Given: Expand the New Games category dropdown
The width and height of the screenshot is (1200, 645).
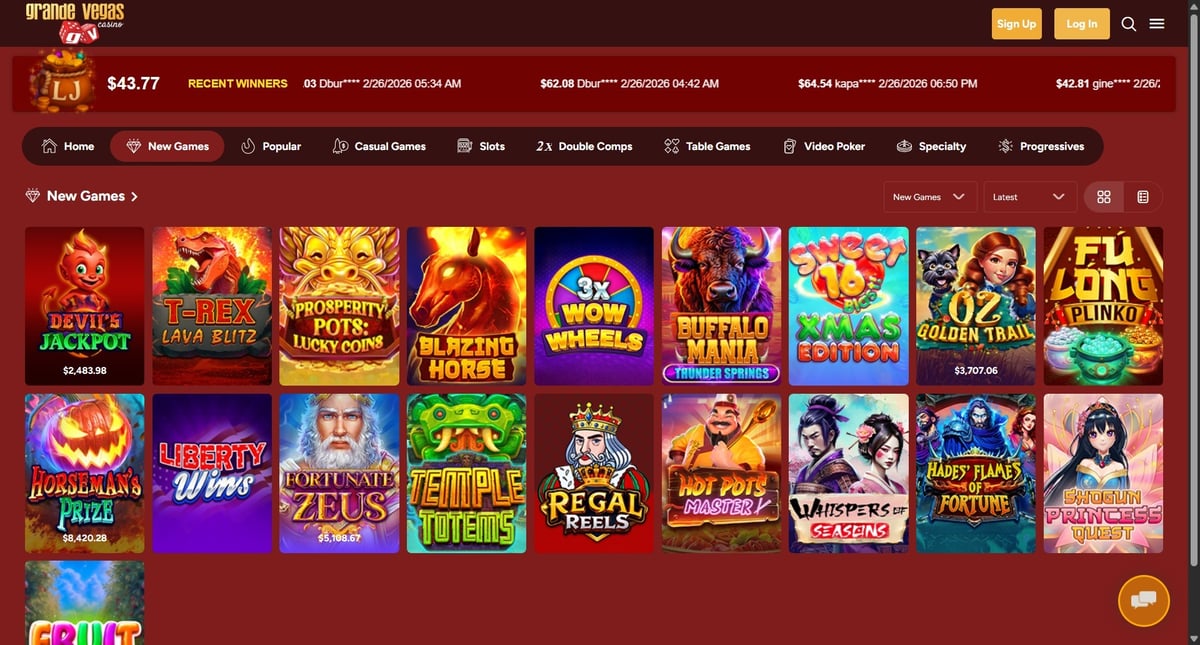Looking at the screenshot, I should pyautogui.click(x=930, y=197).
